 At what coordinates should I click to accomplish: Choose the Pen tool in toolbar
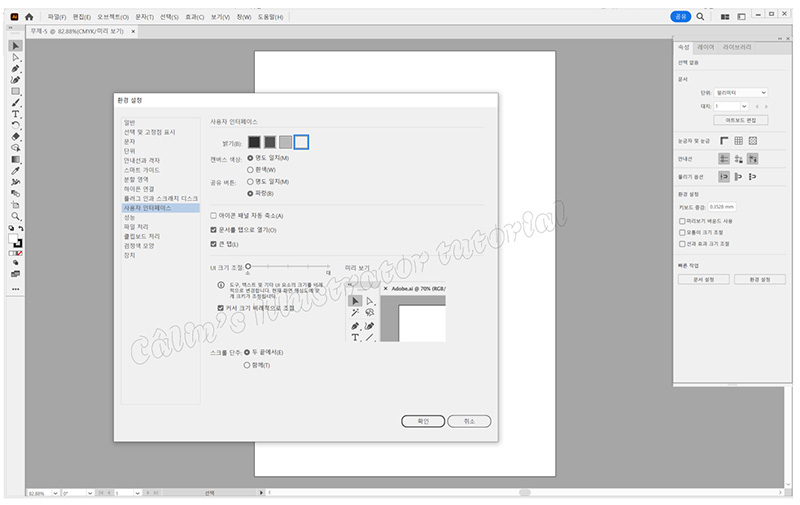click(15, 68)
